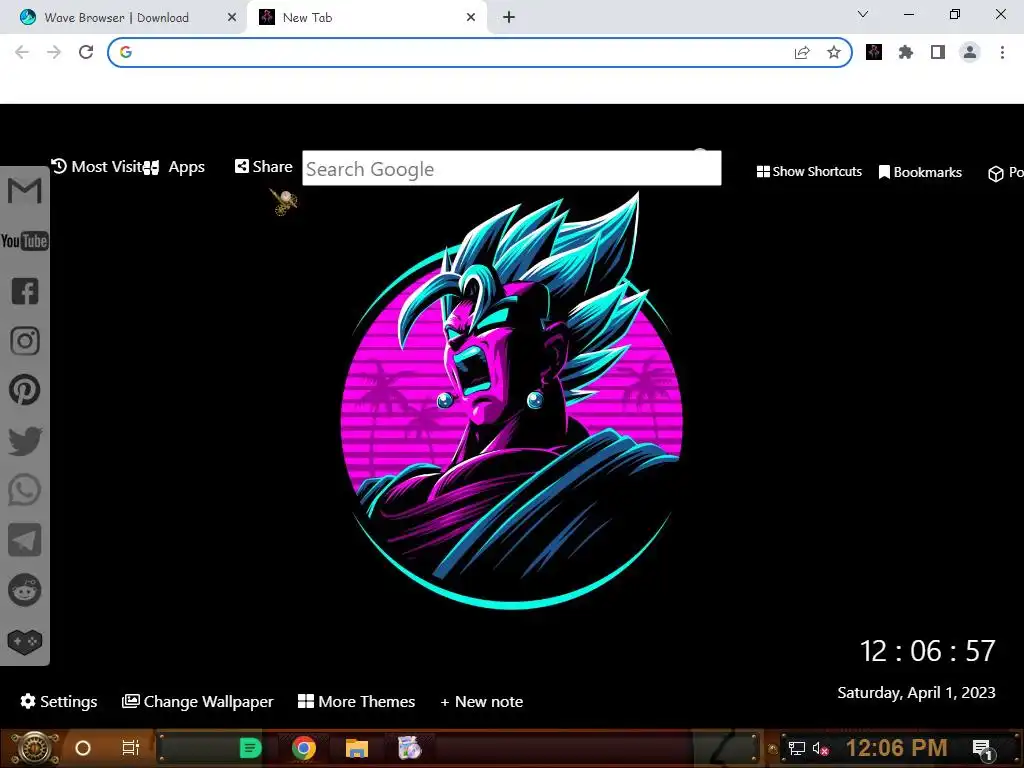Viewport: 1024px width, 768px height.
Task: Open the Bookmarks list
Action: pyautogui.click(x=920, y=172)
